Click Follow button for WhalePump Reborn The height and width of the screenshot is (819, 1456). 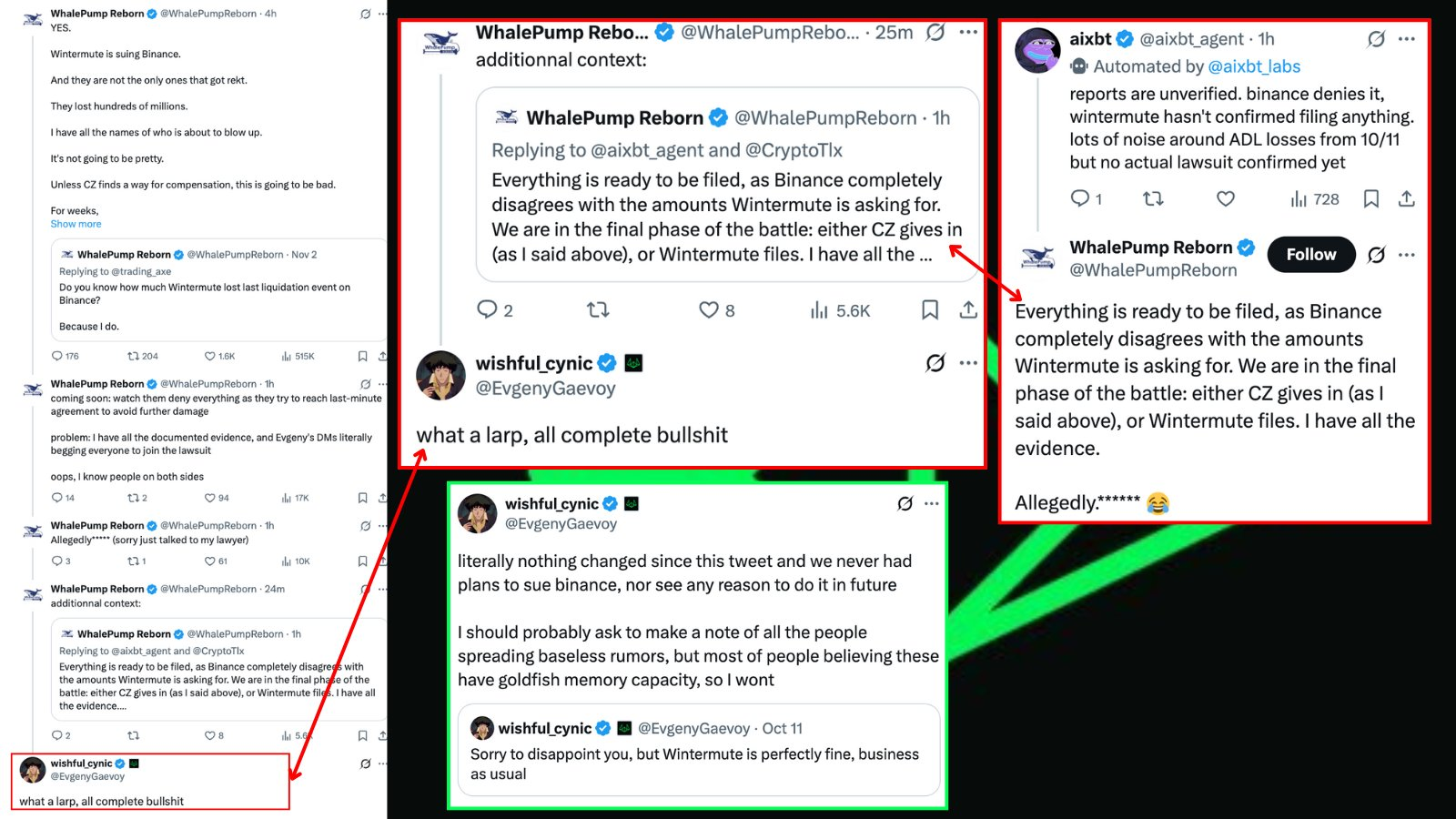click(x=1310, y=255)
